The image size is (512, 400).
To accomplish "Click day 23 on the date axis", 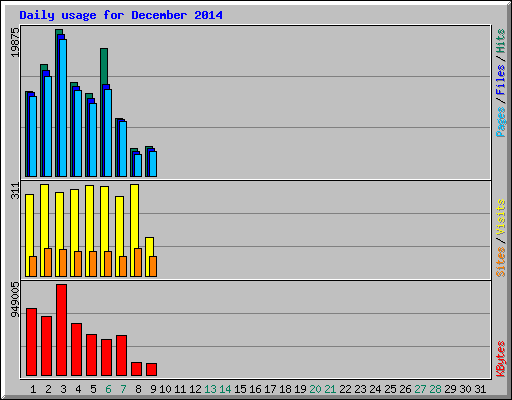I will click(360, 389).
